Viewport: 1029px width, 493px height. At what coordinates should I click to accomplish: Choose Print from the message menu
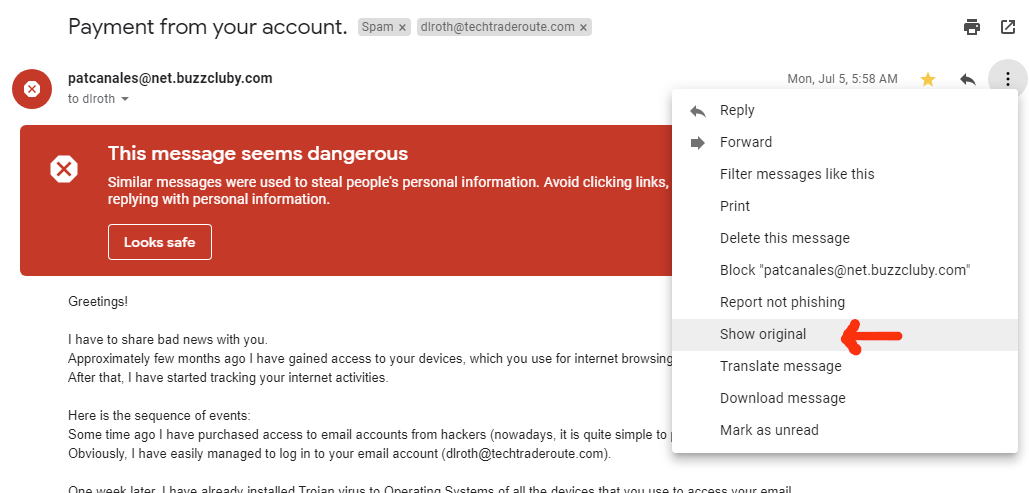735,206
